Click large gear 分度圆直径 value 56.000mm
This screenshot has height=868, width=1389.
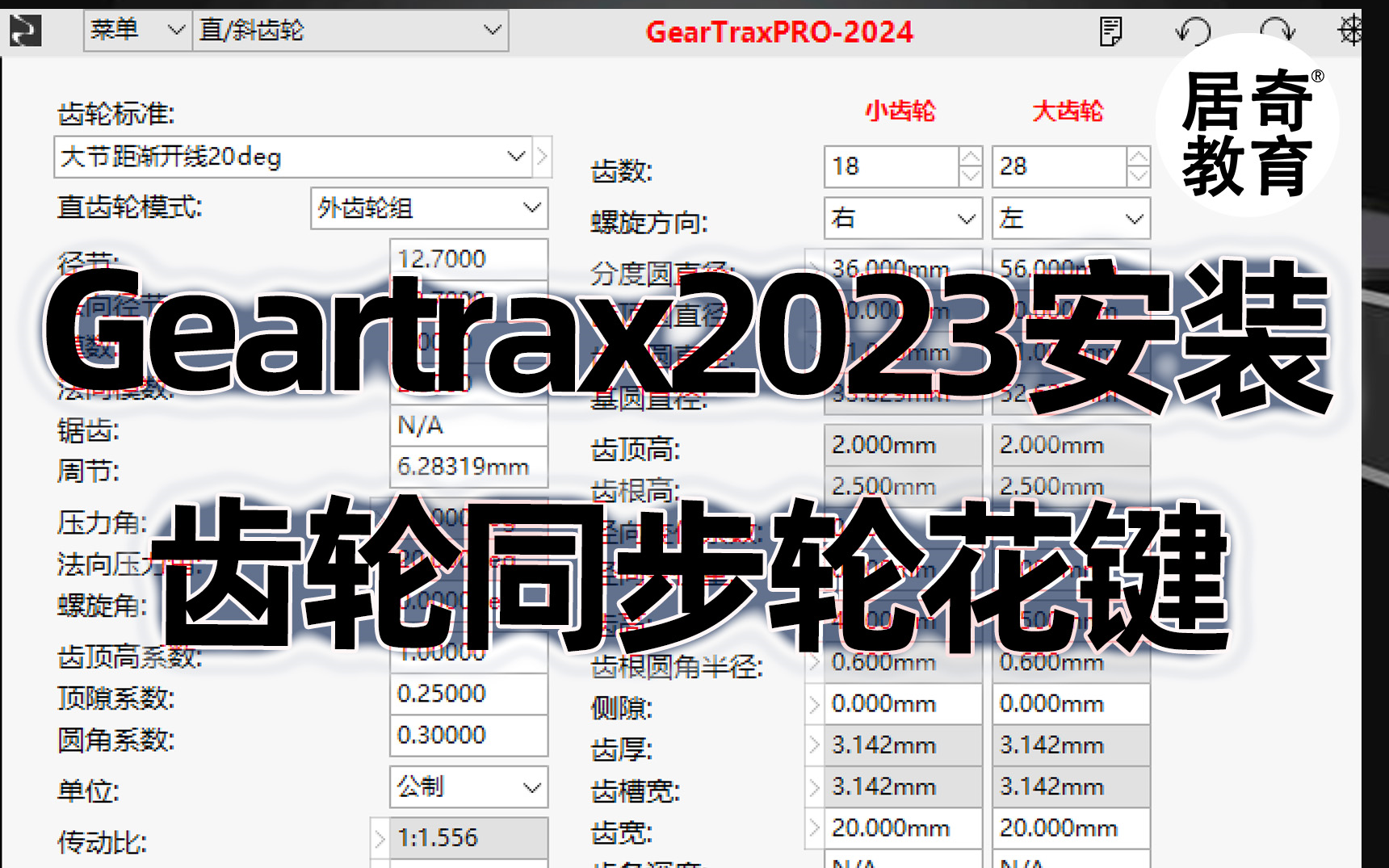point(1071,268)
